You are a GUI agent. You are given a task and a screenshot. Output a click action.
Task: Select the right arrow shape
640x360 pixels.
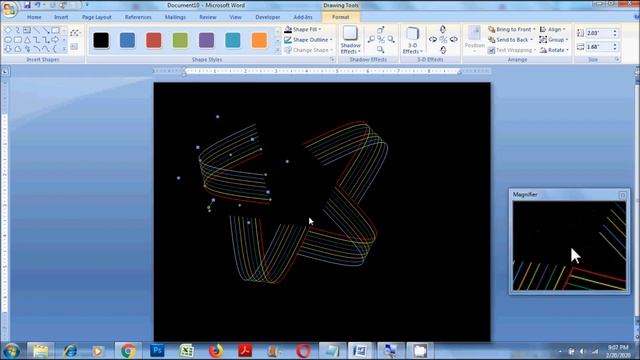55,40
